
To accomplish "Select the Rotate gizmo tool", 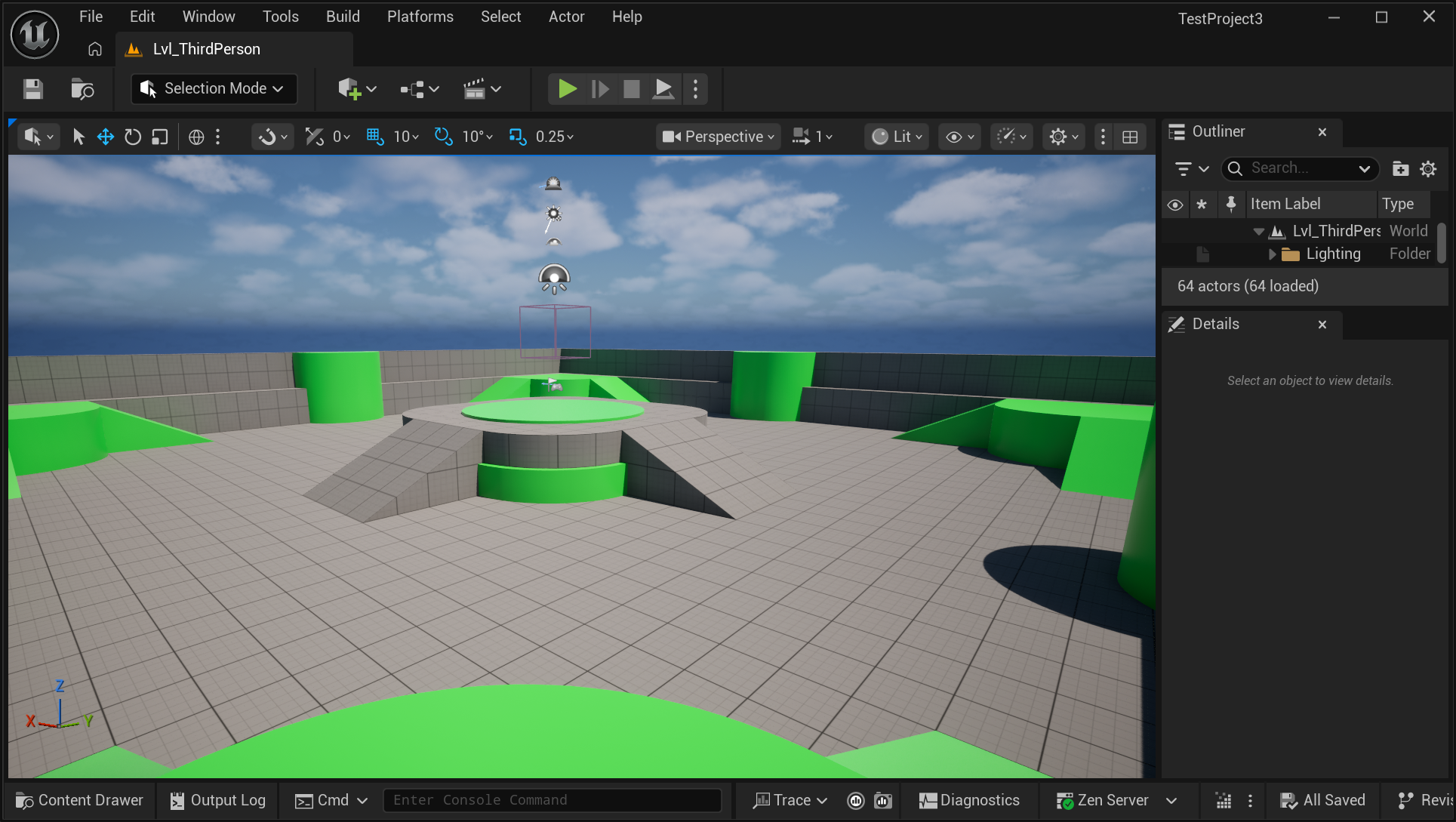I will pyautogui.click(x=133, y=137).
